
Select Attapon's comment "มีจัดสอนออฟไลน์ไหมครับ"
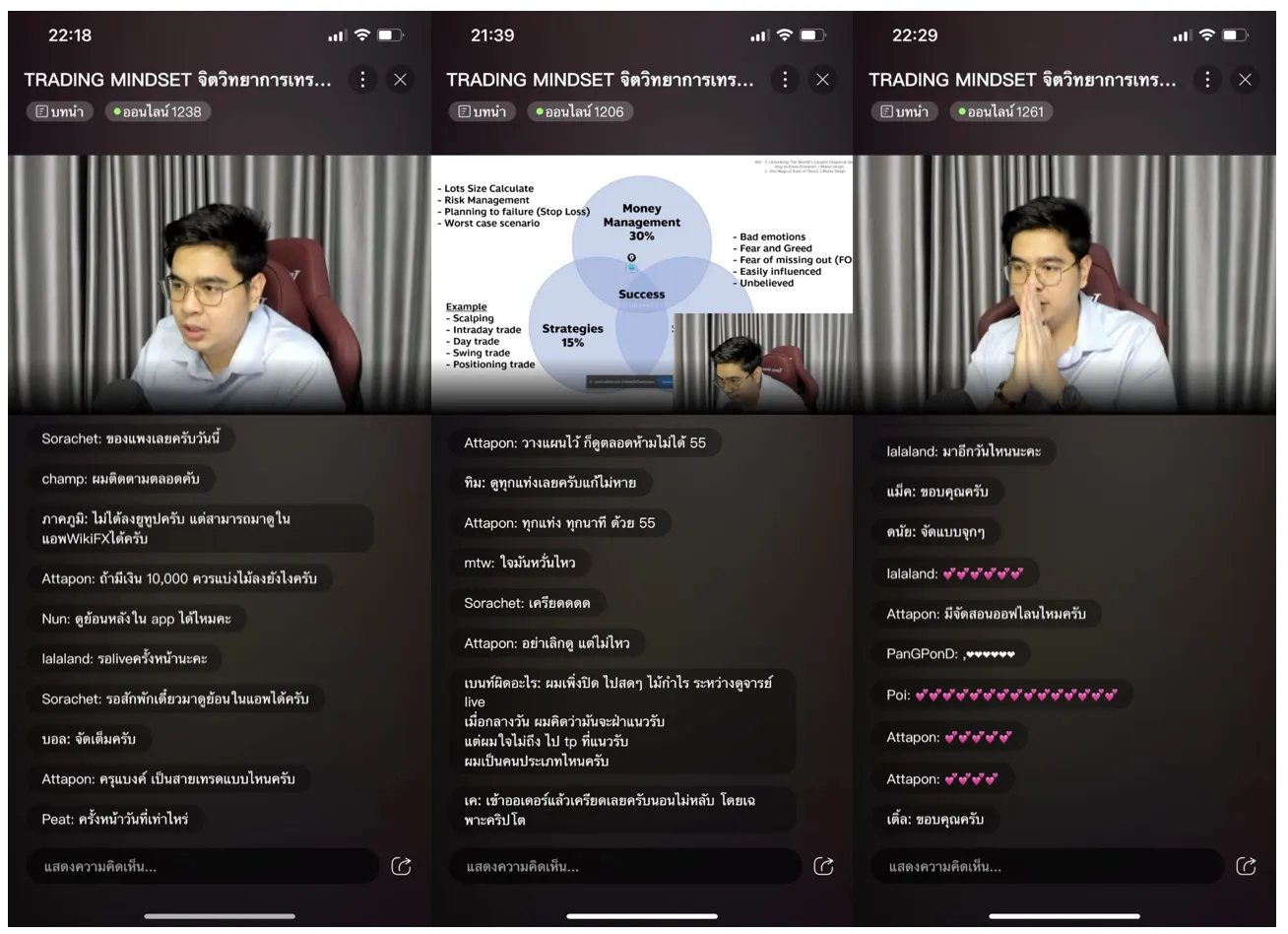987,614
